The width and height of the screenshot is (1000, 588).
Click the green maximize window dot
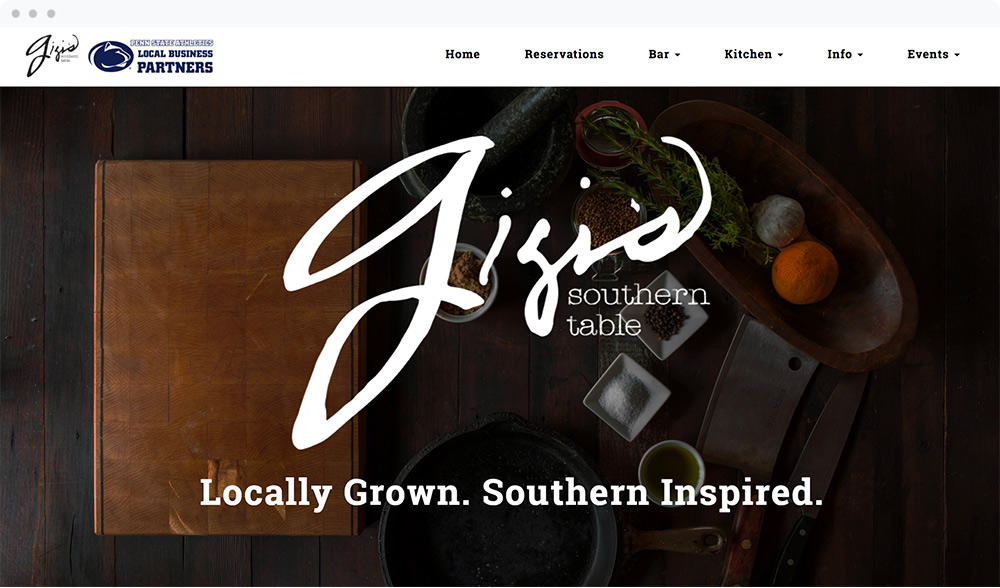click(x=51, y=13)
